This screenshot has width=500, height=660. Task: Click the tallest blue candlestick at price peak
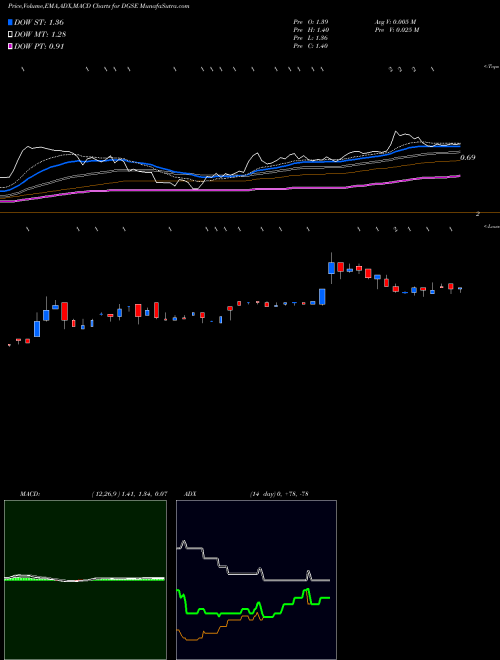pyautogui.click(x=331, y=268)
